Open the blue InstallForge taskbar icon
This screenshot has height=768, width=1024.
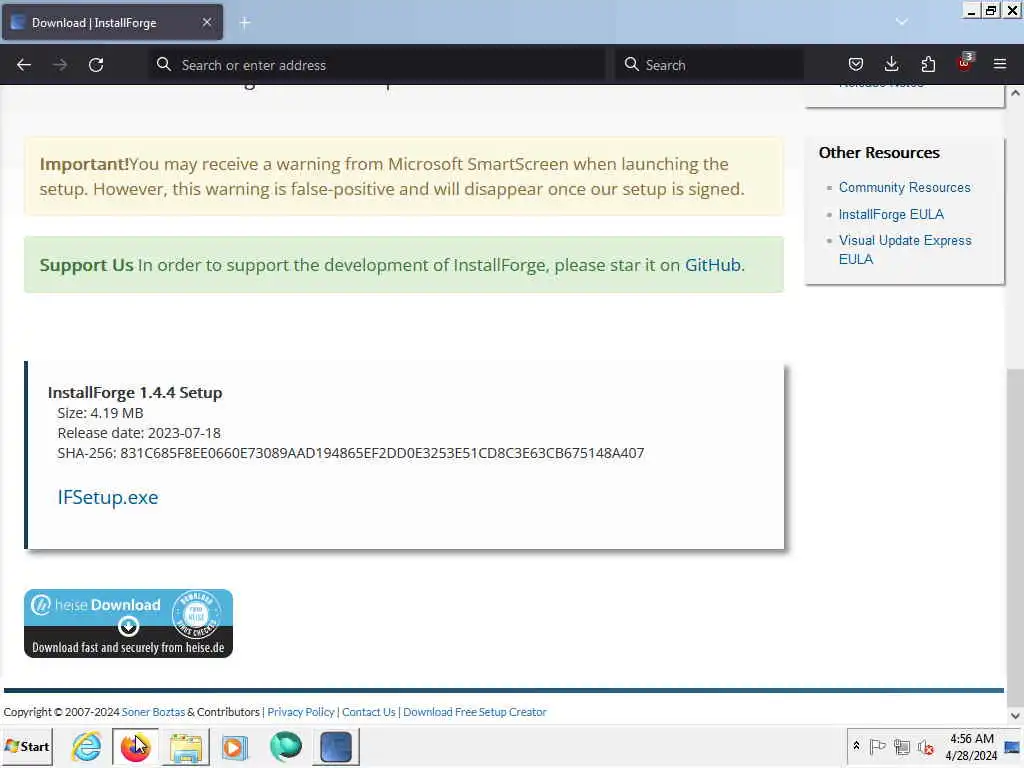336,746
